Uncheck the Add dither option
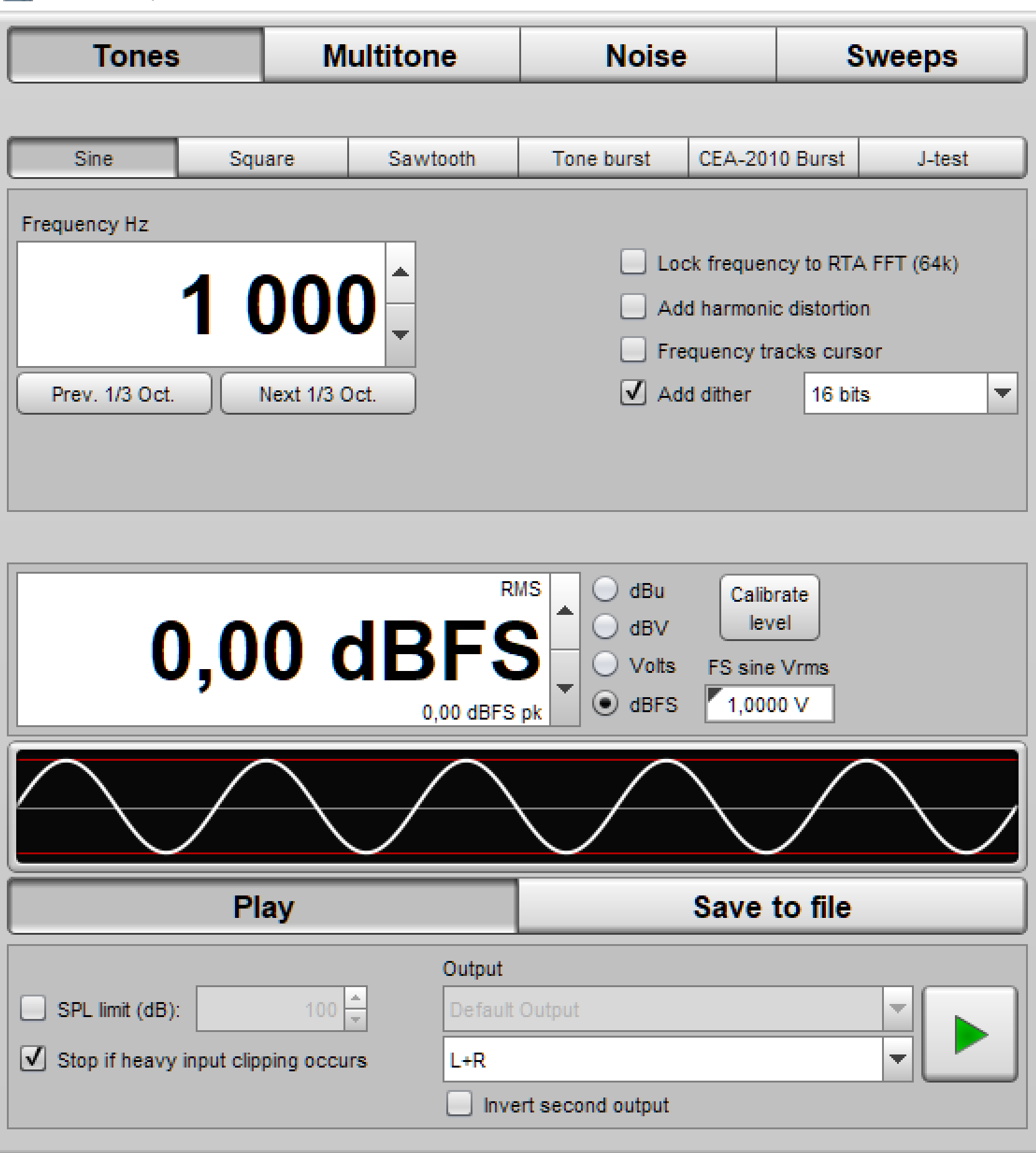The width and height of the screenshot is (1036, 1153). 633,393
